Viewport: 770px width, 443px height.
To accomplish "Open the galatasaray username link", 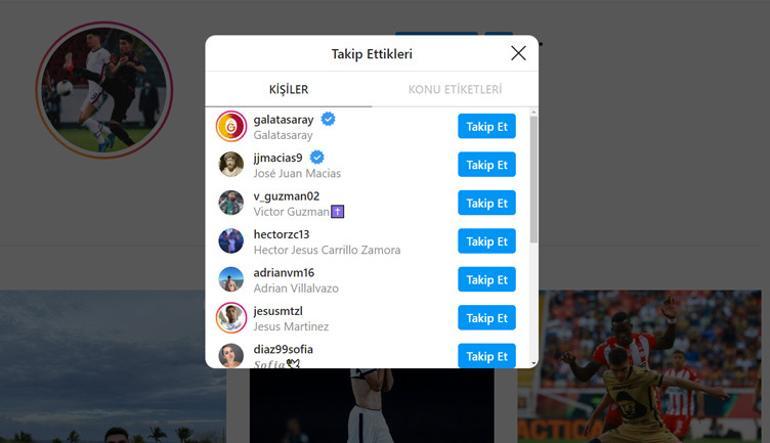I will pos(283,120).
